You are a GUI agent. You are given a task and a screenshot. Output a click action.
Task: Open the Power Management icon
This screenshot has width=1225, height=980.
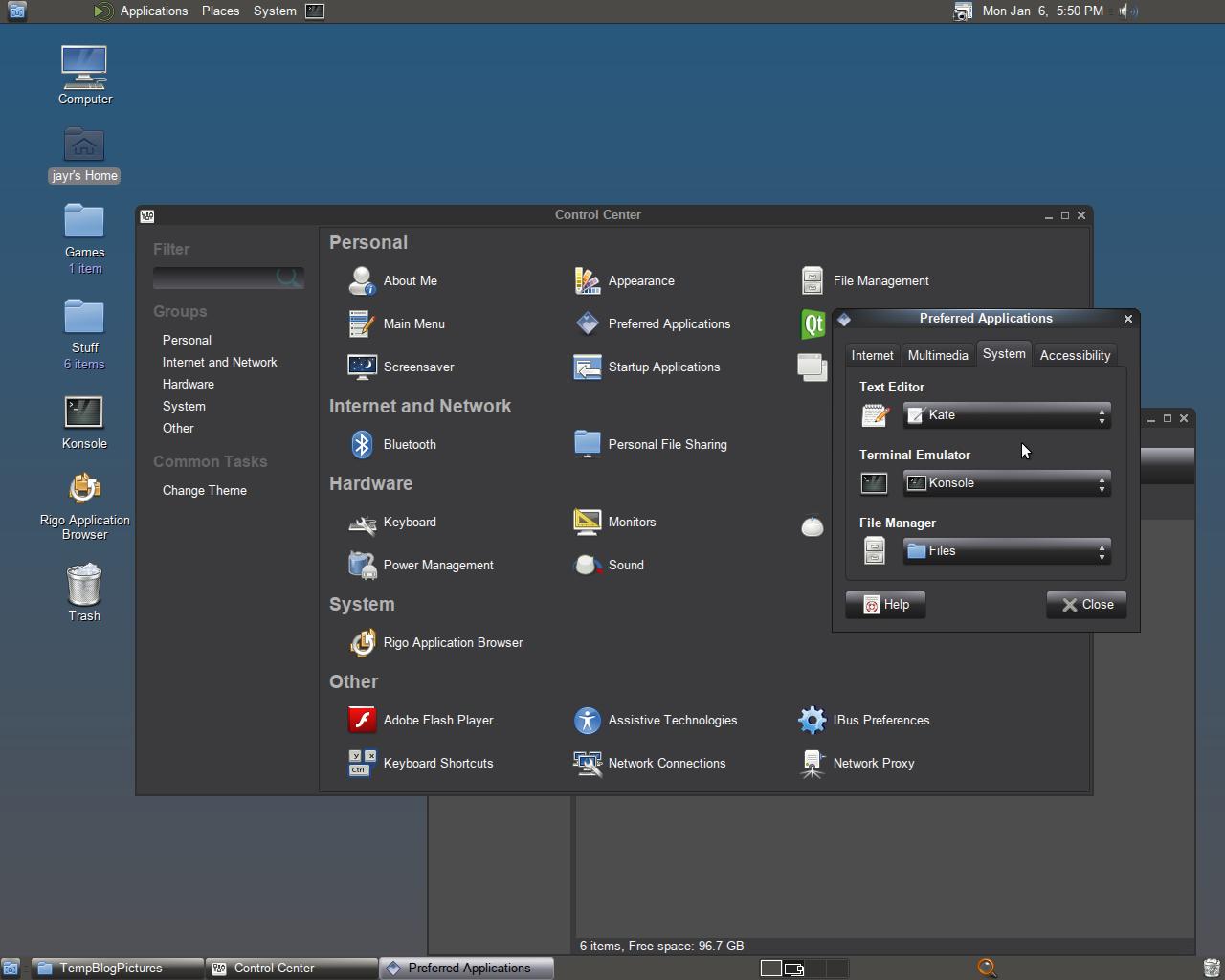point(363,565)
